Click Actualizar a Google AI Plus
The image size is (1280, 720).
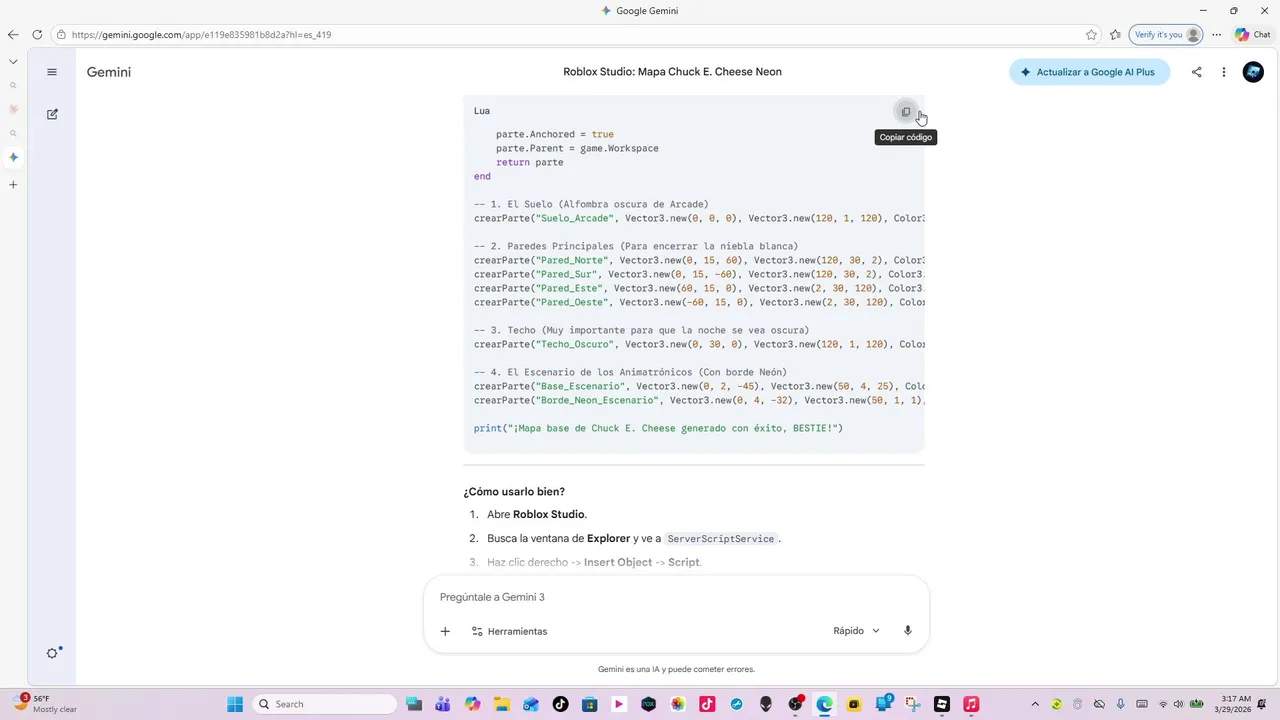point(1089,72)
